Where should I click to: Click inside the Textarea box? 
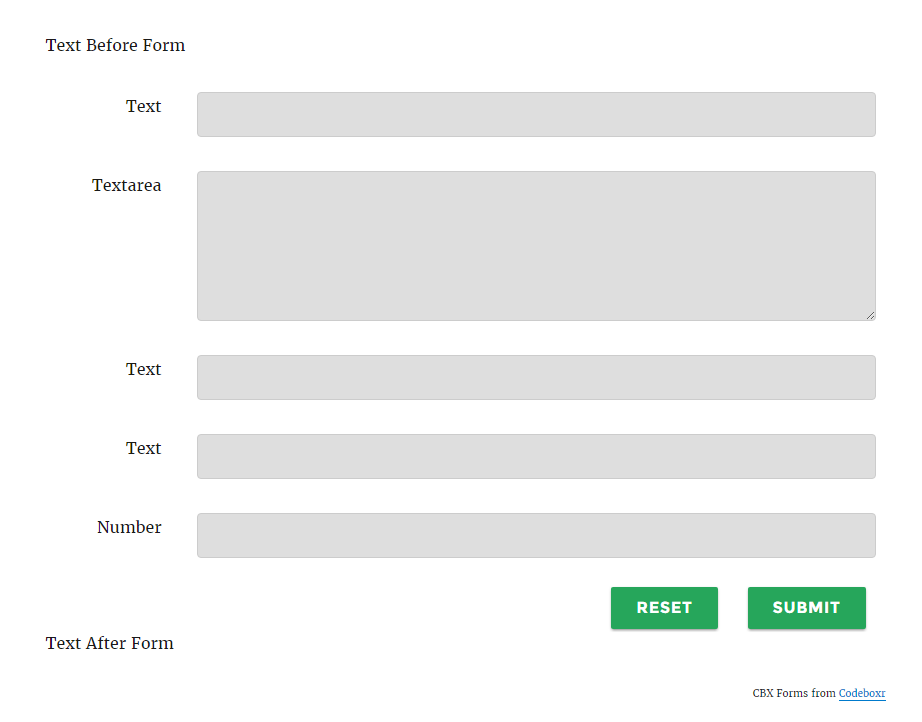tap(536, 246)
